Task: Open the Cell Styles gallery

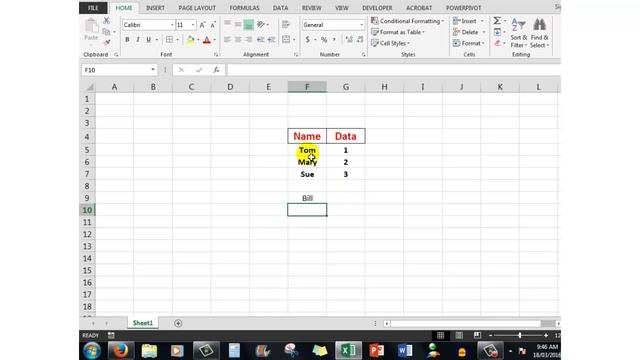Action: (x=391, y=43)
